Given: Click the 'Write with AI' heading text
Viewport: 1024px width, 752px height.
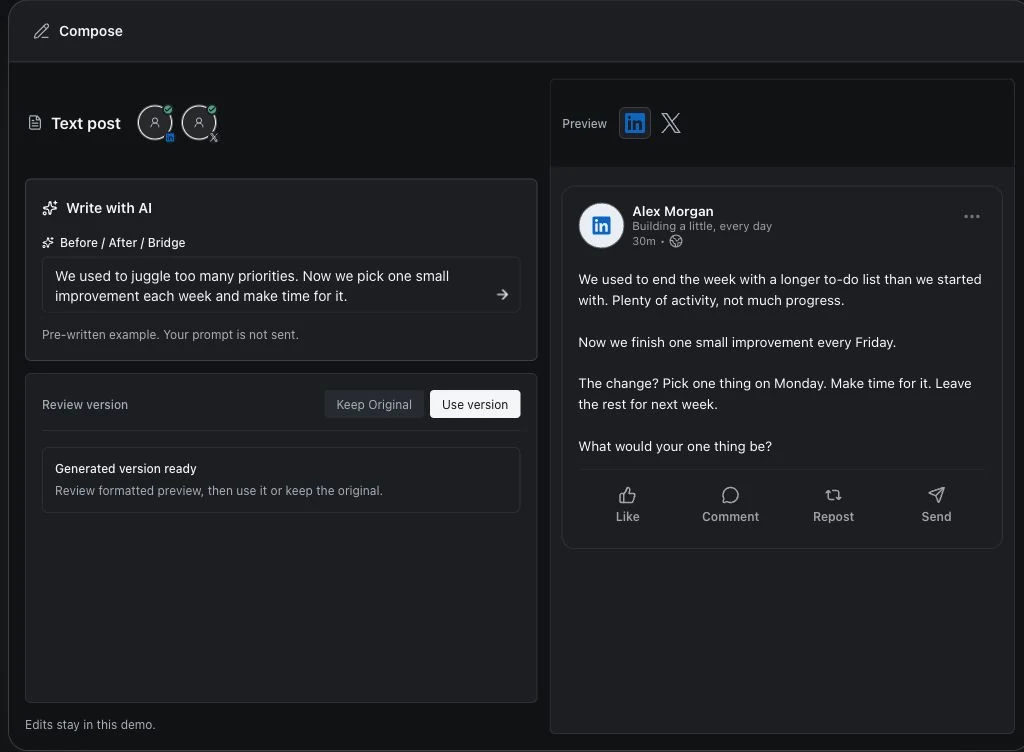Looking at the screenshot, I should (109, 208).
